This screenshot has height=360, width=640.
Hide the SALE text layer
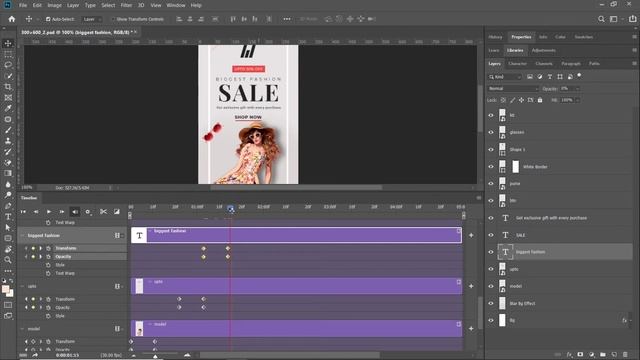pos(491,235)
